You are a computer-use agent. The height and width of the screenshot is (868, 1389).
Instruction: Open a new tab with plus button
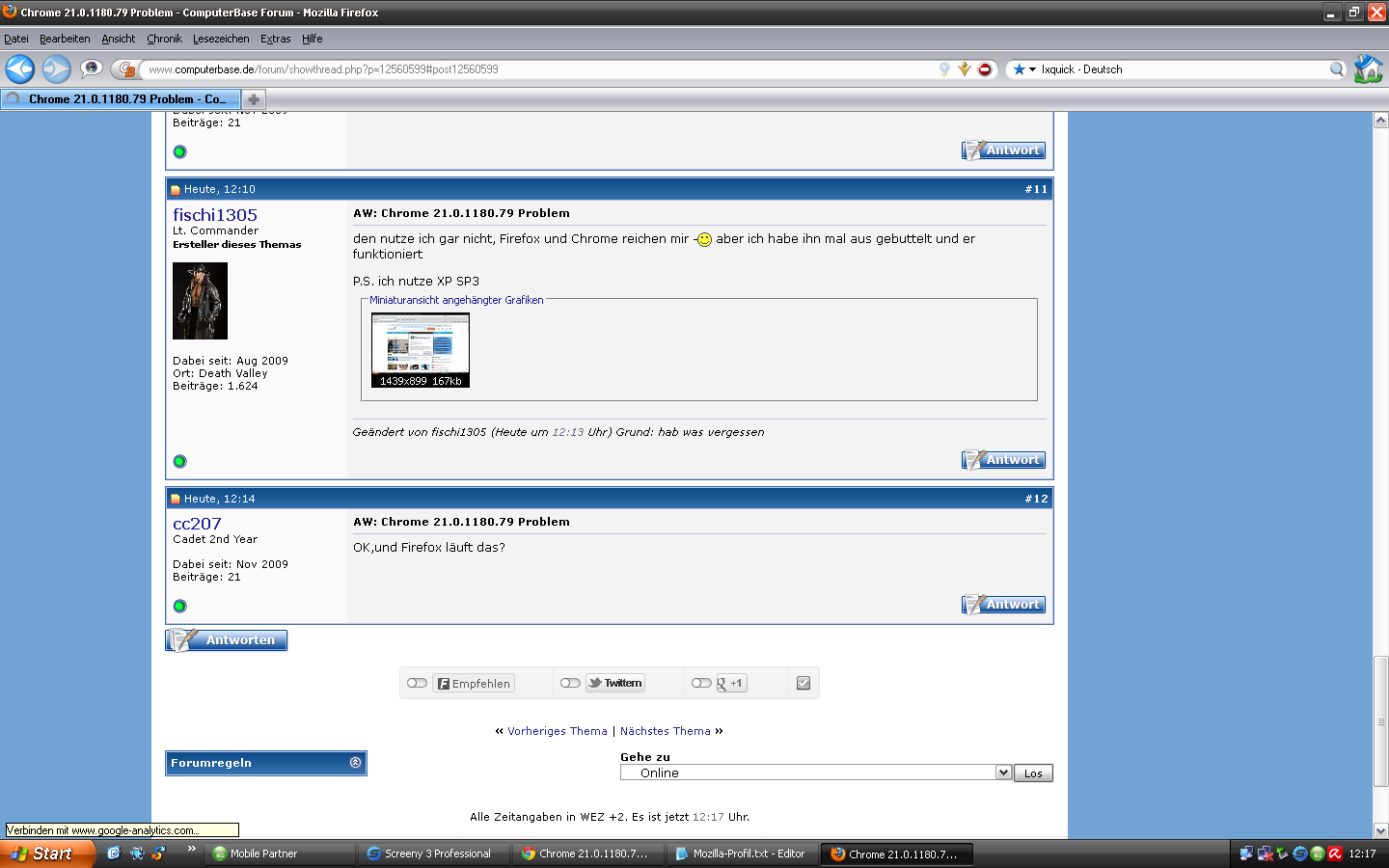[x=254, y=99]
